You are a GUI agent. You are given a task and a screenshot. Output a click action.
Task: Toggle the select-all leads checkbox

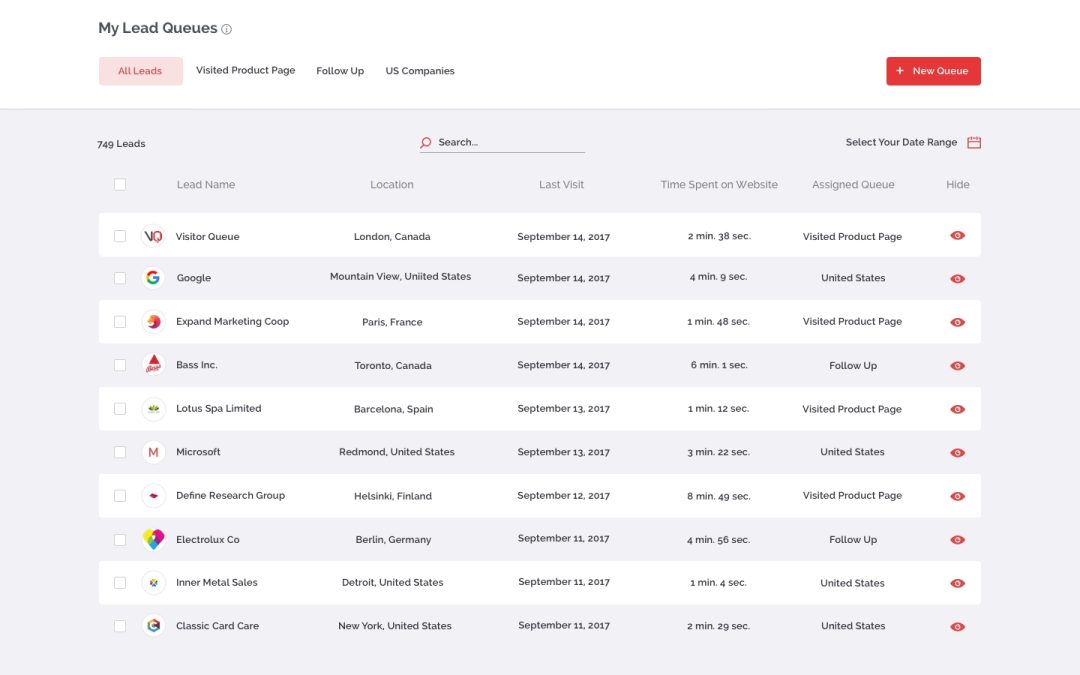120,185
